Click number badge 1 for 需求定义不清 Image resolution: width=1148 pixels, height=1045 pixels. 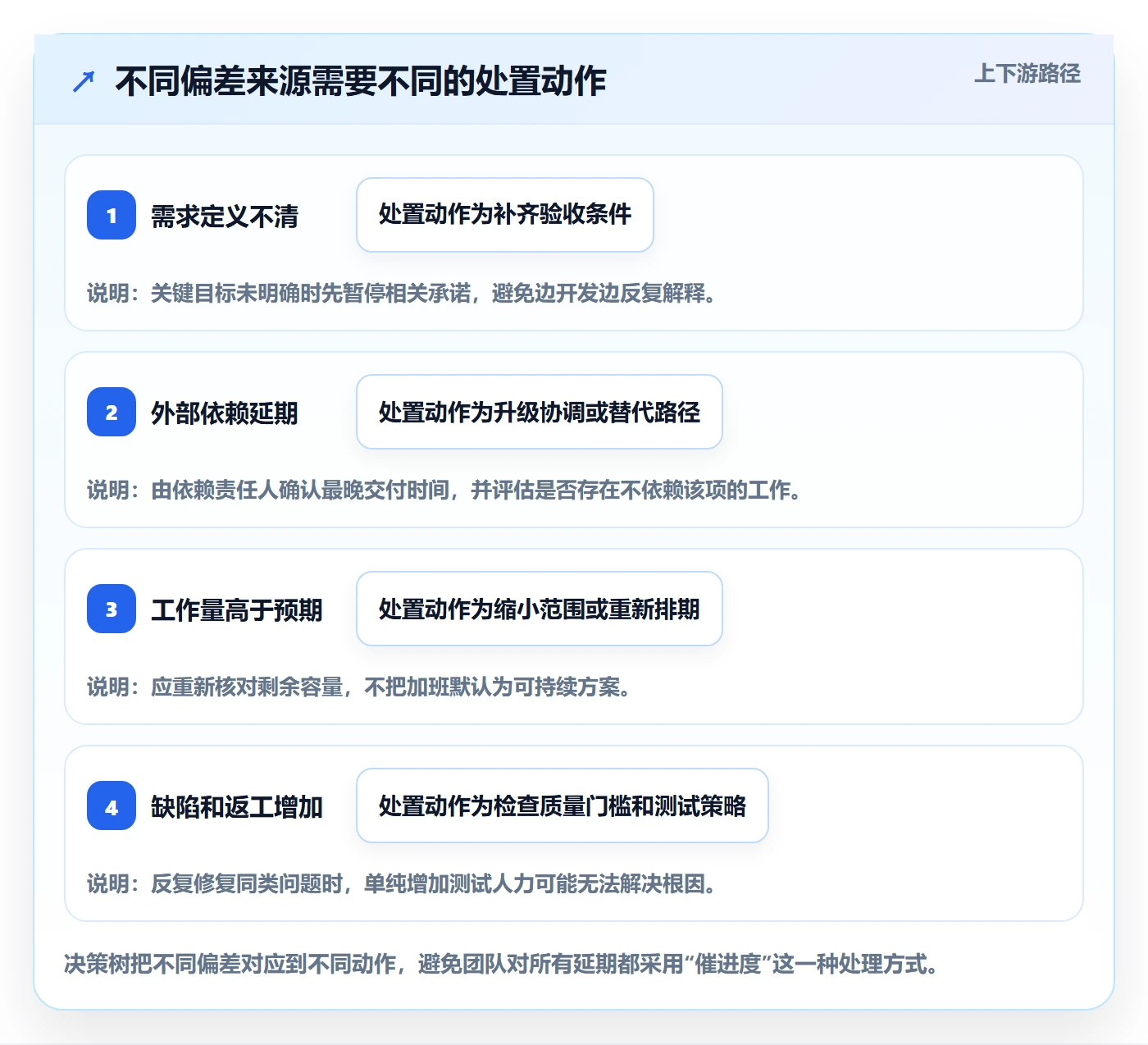tap(112, 215)
